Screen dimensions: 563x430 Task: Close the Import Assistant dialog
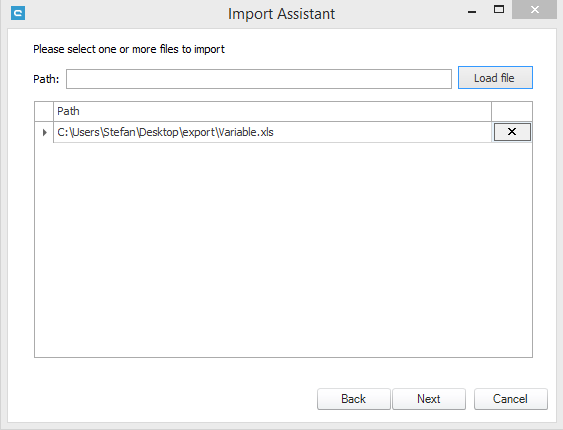(534, 9)
